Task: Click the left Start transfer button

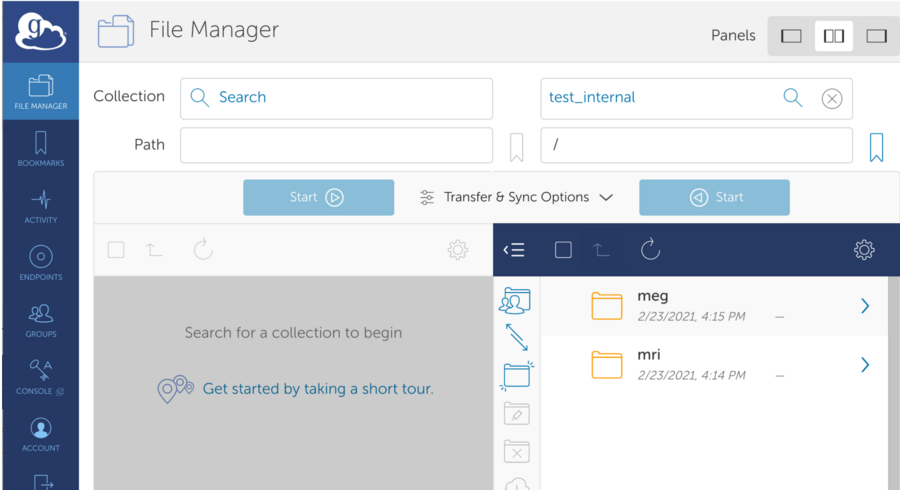Action: pos(318,197)
